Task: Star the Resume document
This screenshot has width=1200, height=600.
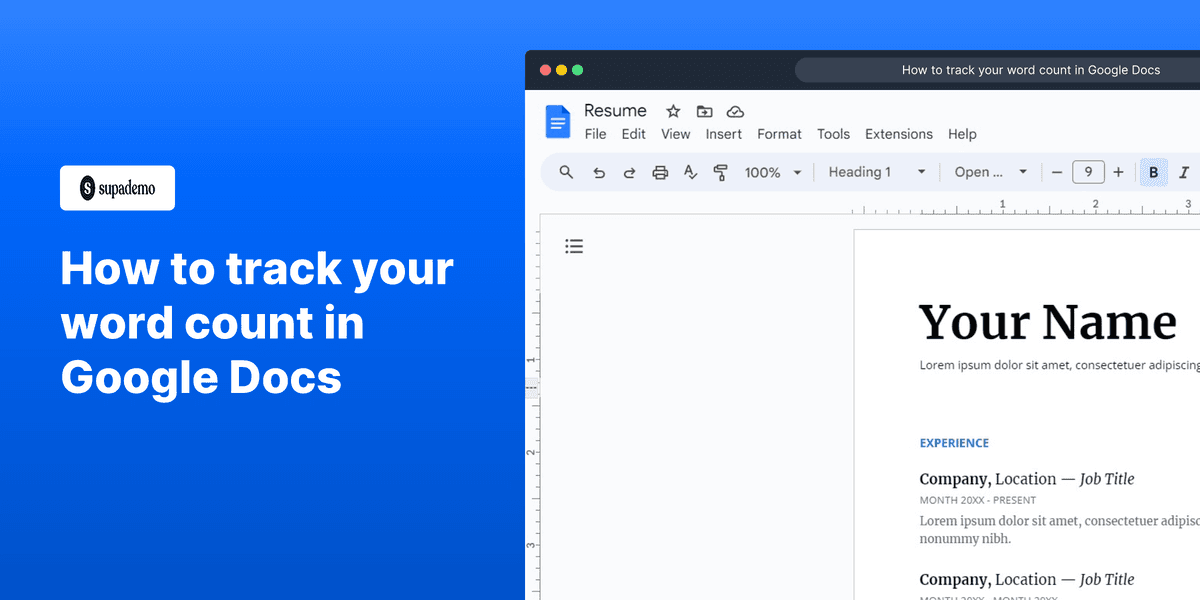Action: click(x=672, y=111)
